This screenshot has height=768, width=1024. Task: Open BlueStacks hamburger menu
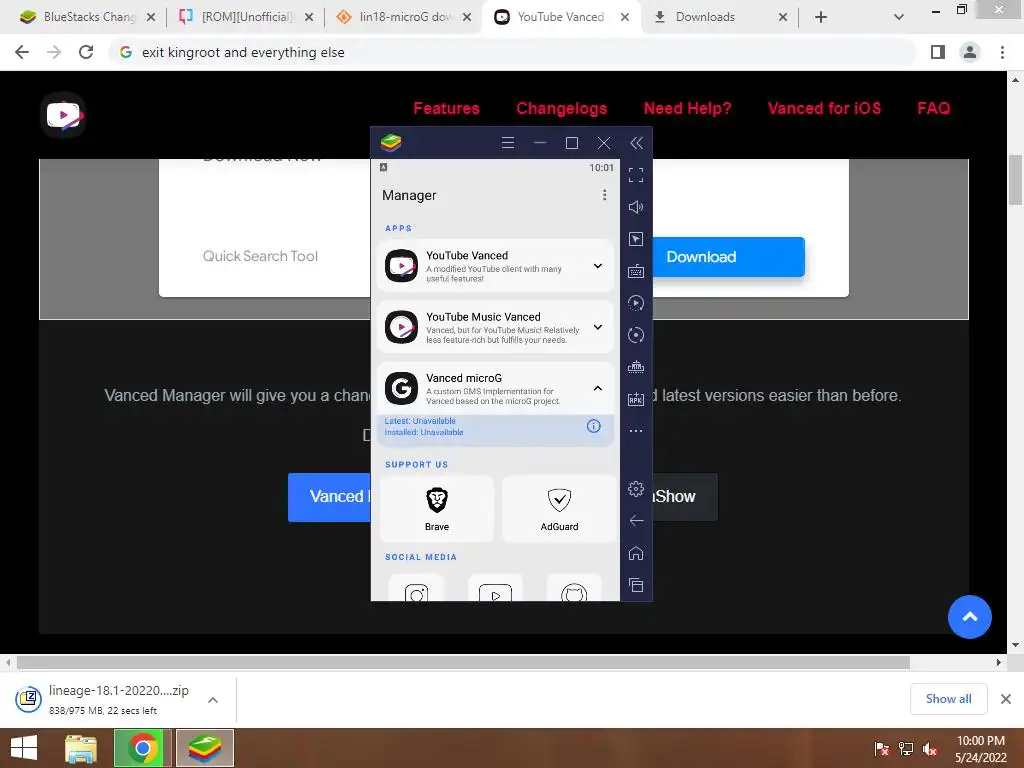pyautogui.click(x=508, y=142)
